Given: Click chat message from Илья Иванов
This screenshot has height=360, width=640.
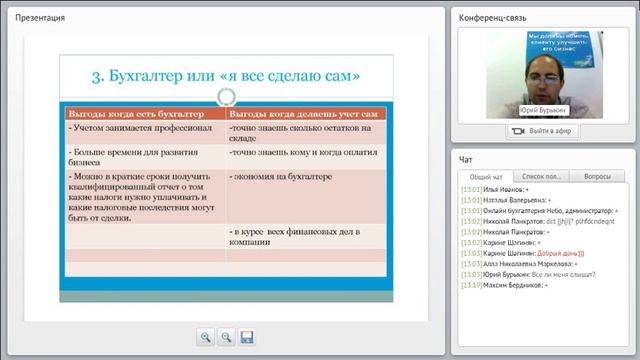Looking at the screenshot, I should pos(495,190).
